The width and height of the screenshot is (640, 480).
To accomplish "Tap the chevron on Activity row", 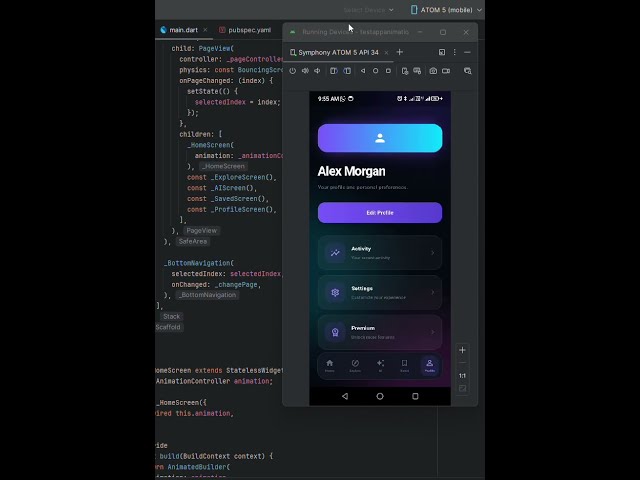I will tap(433, 253).
